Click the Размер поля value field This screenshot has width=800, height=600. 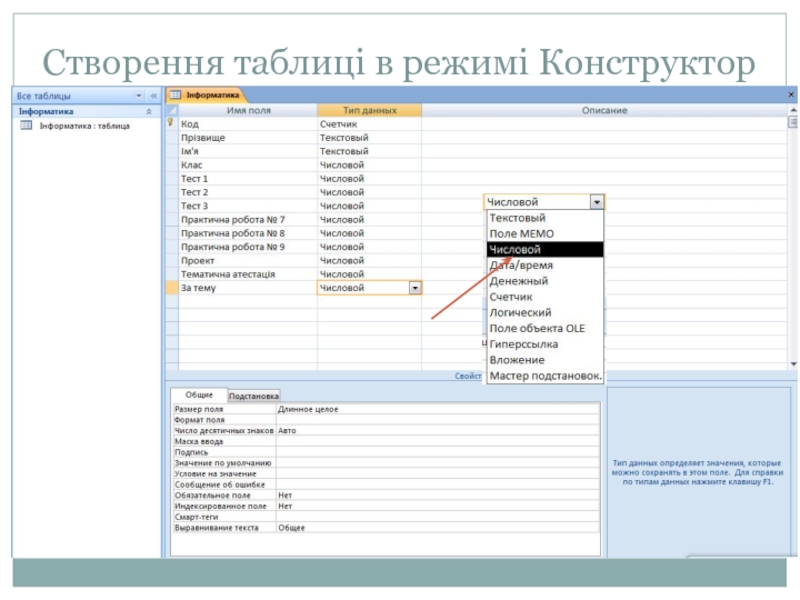point(436,409)
